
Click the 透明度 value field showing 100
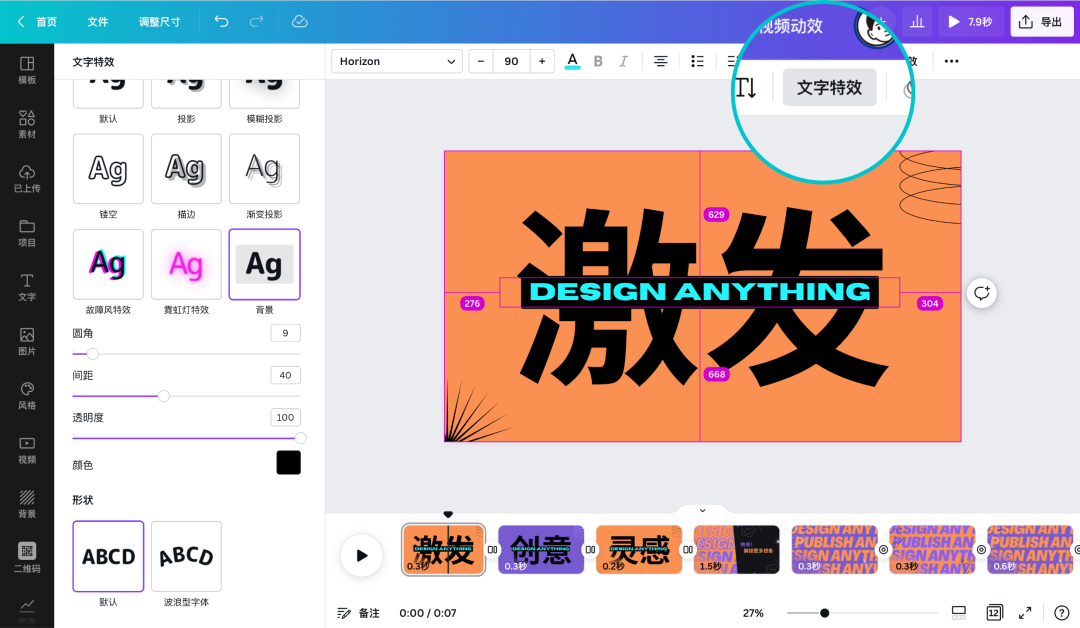coord(285,417)
